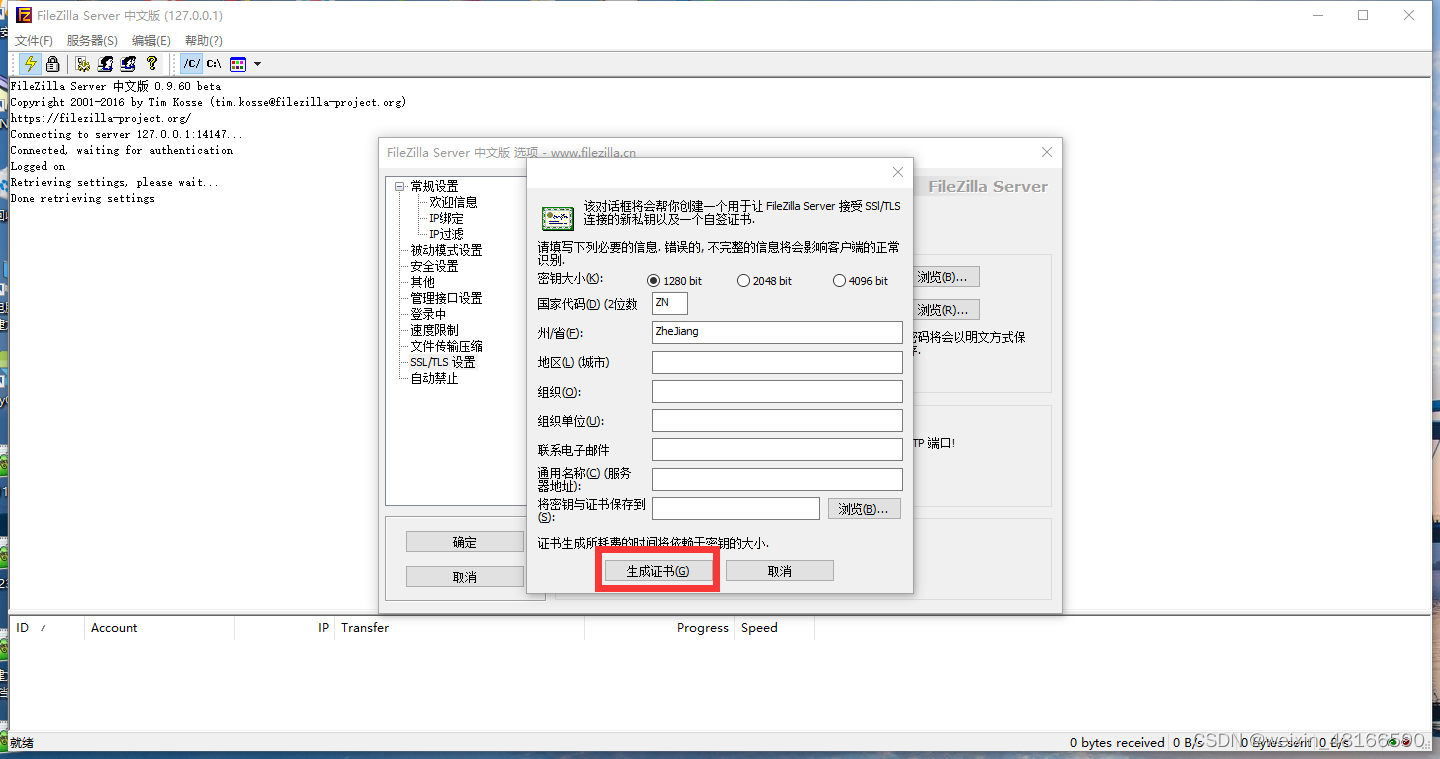Click 取消 in the certificate dialog
1440x759 pixels.
[x=780, y=571]
